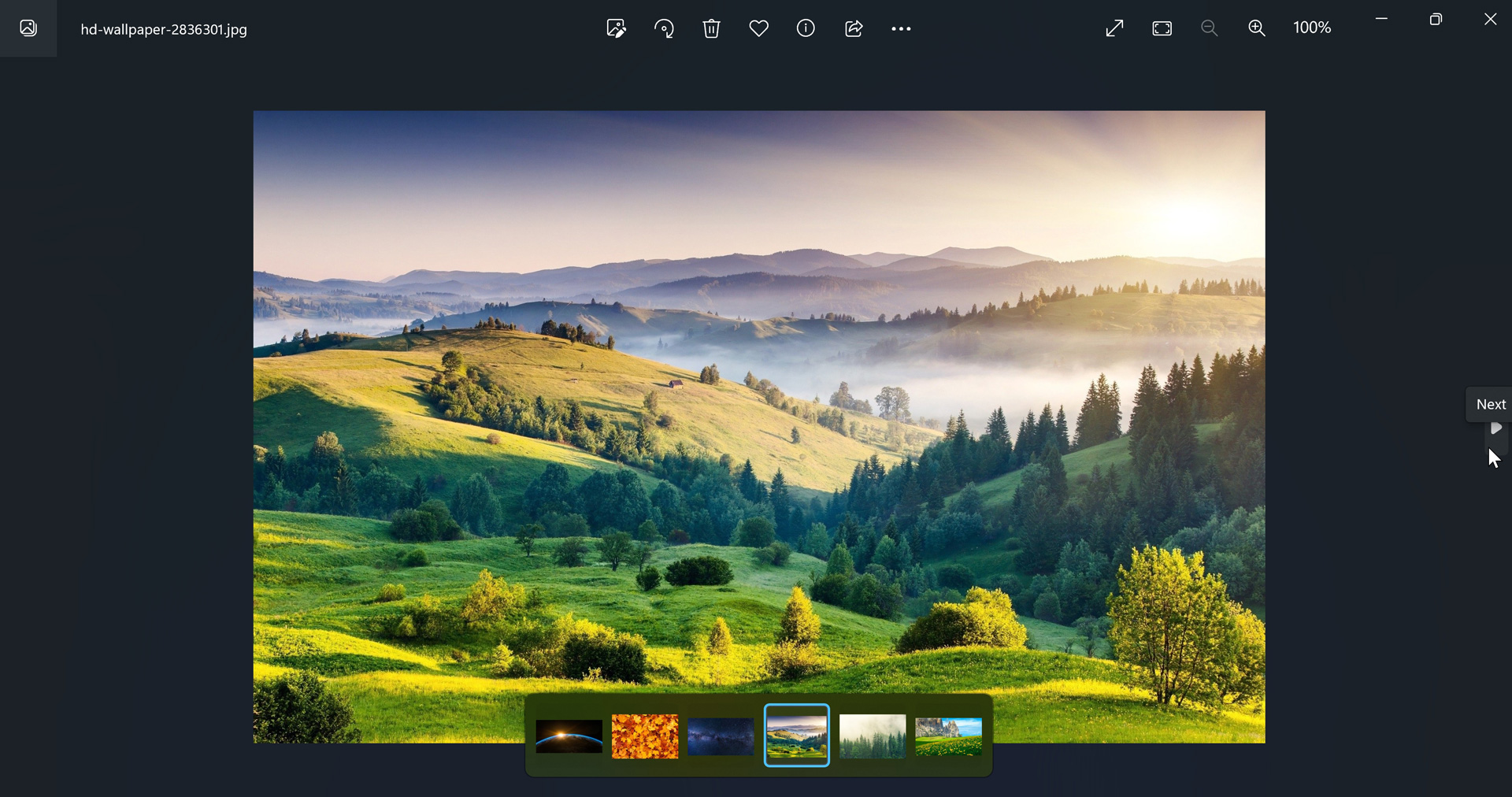This screenshot has width=1512, height=797.
Task: Select the foggy pine forest thumbnail
Action: [873, 736]
